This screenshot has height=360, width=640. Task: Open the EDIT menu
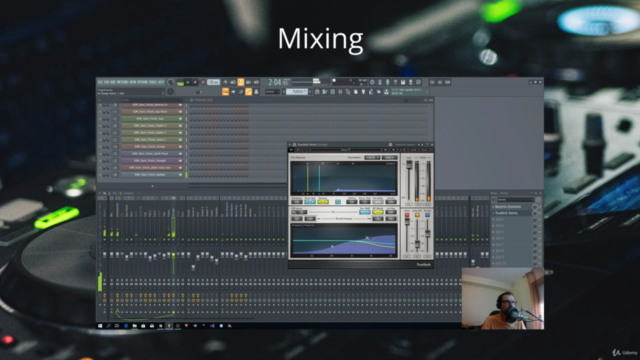pos(106,82)
